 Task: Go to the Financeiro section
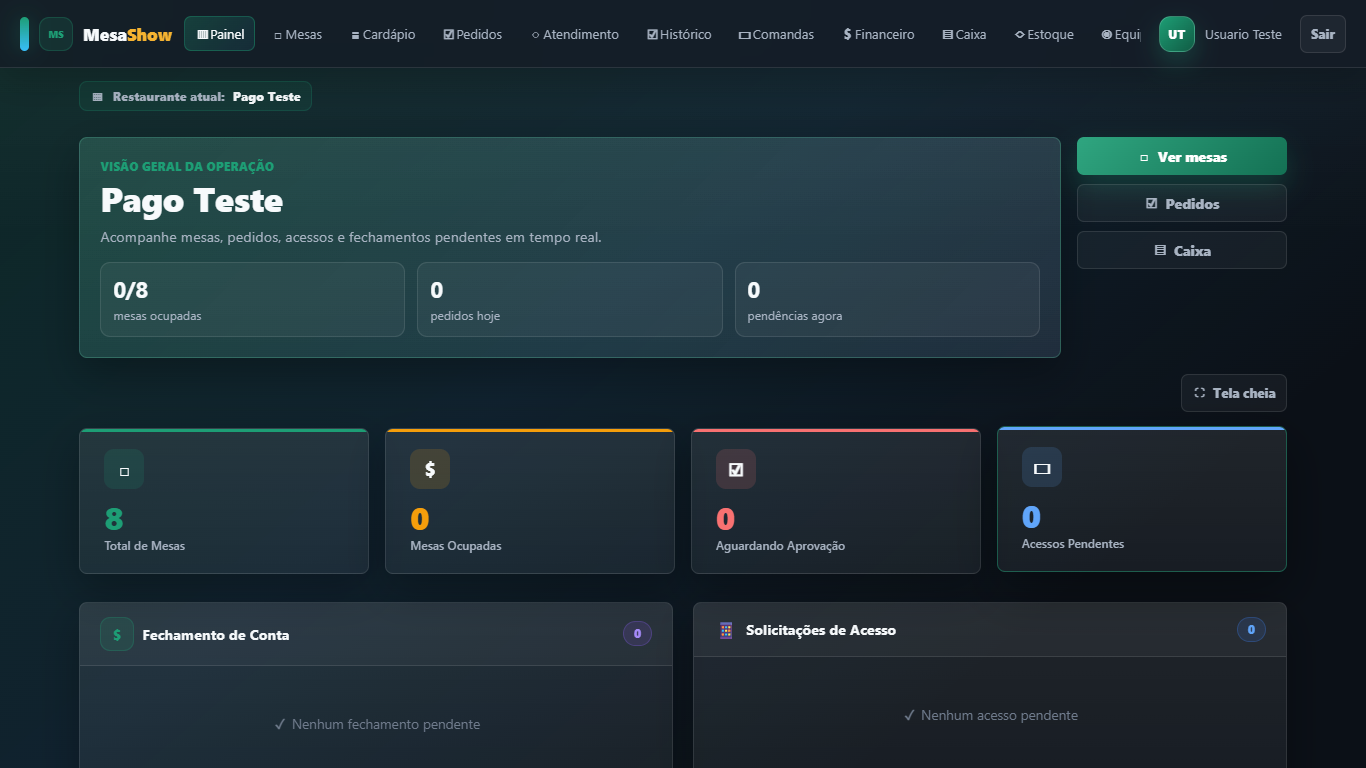click(x=879, y=34)
